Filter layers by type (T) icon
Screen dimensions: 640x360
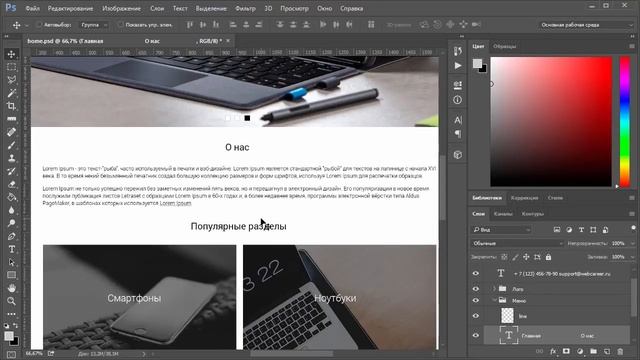(581, 230)
